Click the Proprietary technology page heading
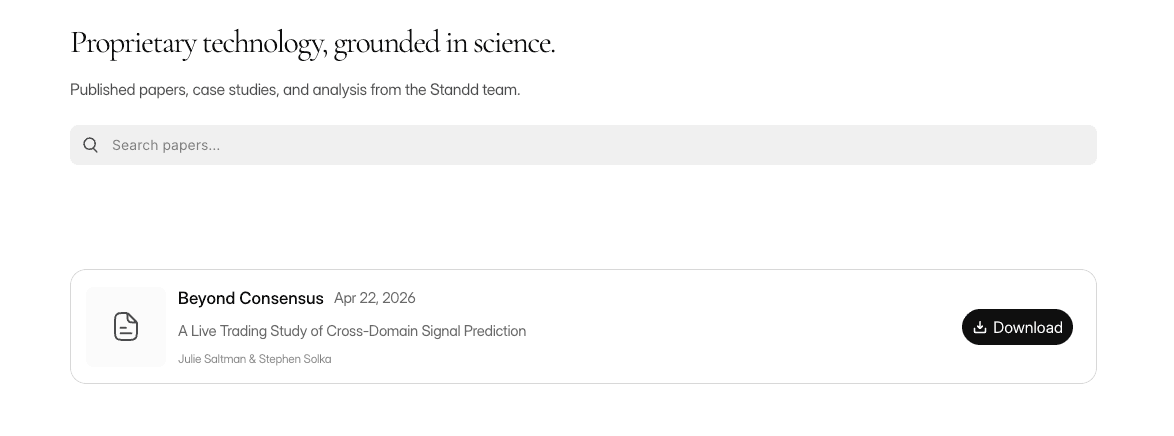The height and width of the screenshot is (436, 1174). coord(313,43)
